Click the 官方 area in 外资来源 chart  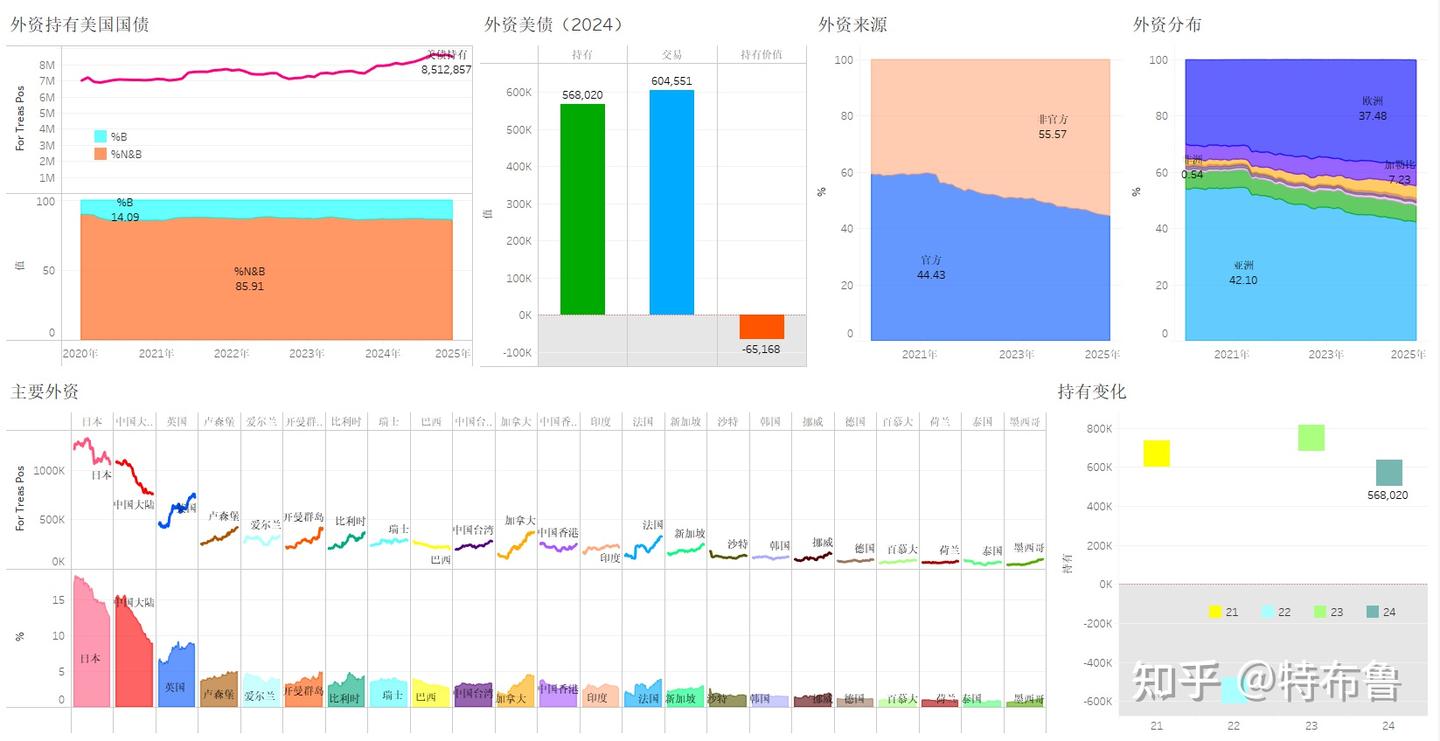pos(930,265)
